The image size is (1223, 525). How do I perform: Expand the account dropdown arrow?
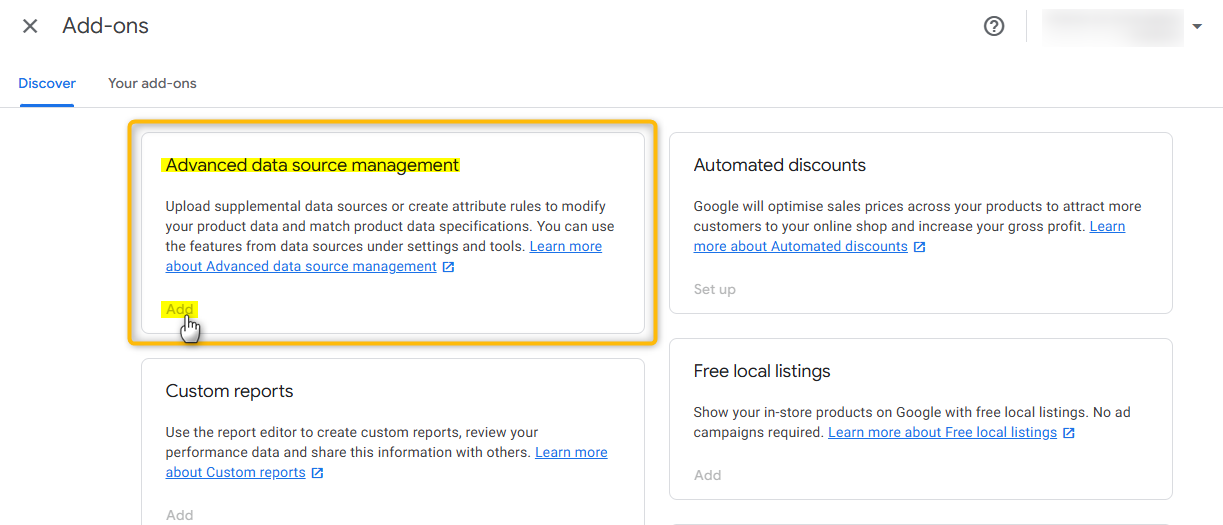(1197, 26)
